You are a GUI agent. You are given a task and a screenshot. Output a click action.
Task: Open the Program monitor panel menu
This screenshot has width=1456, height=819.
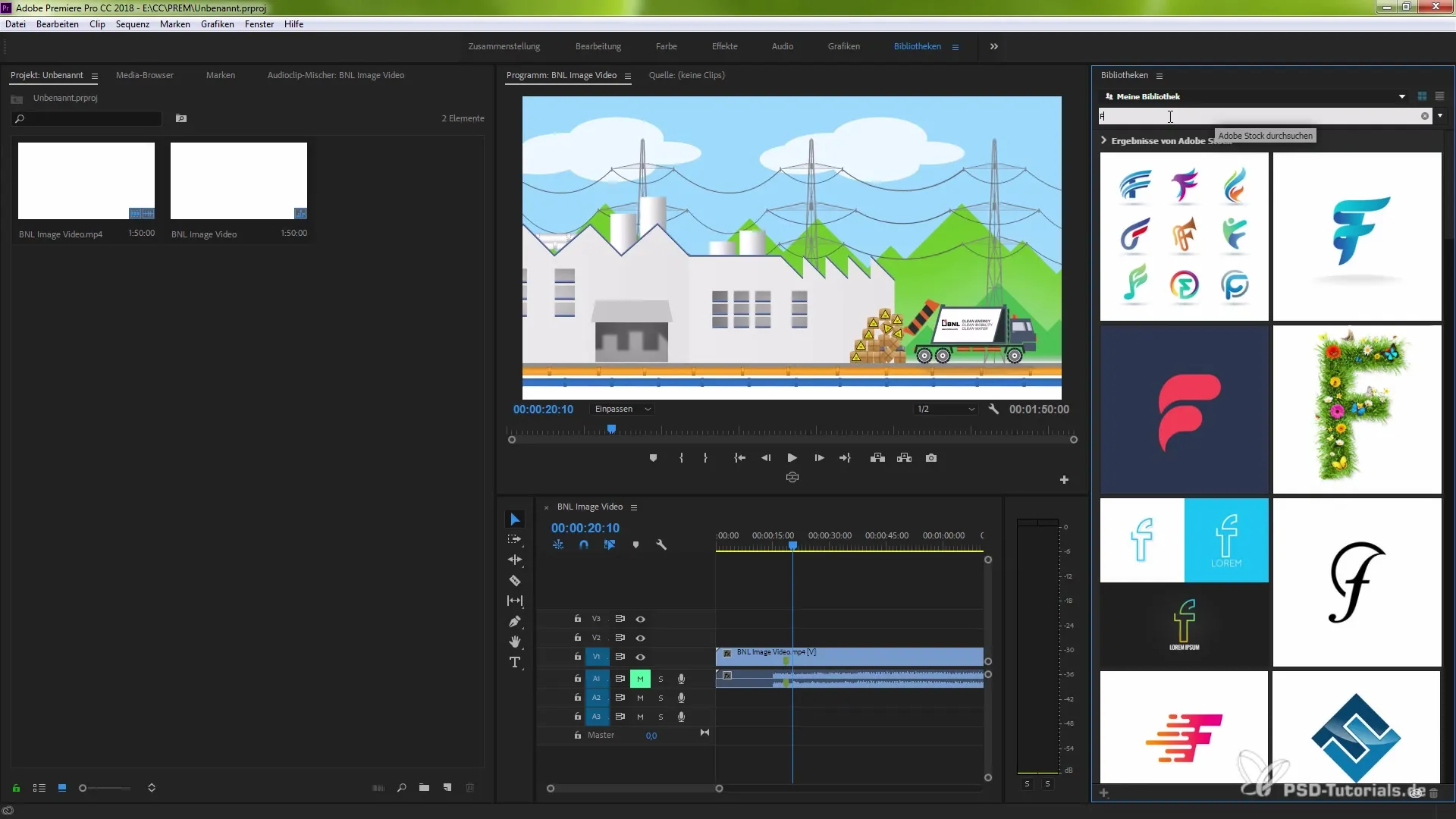[x=627, y=76]
